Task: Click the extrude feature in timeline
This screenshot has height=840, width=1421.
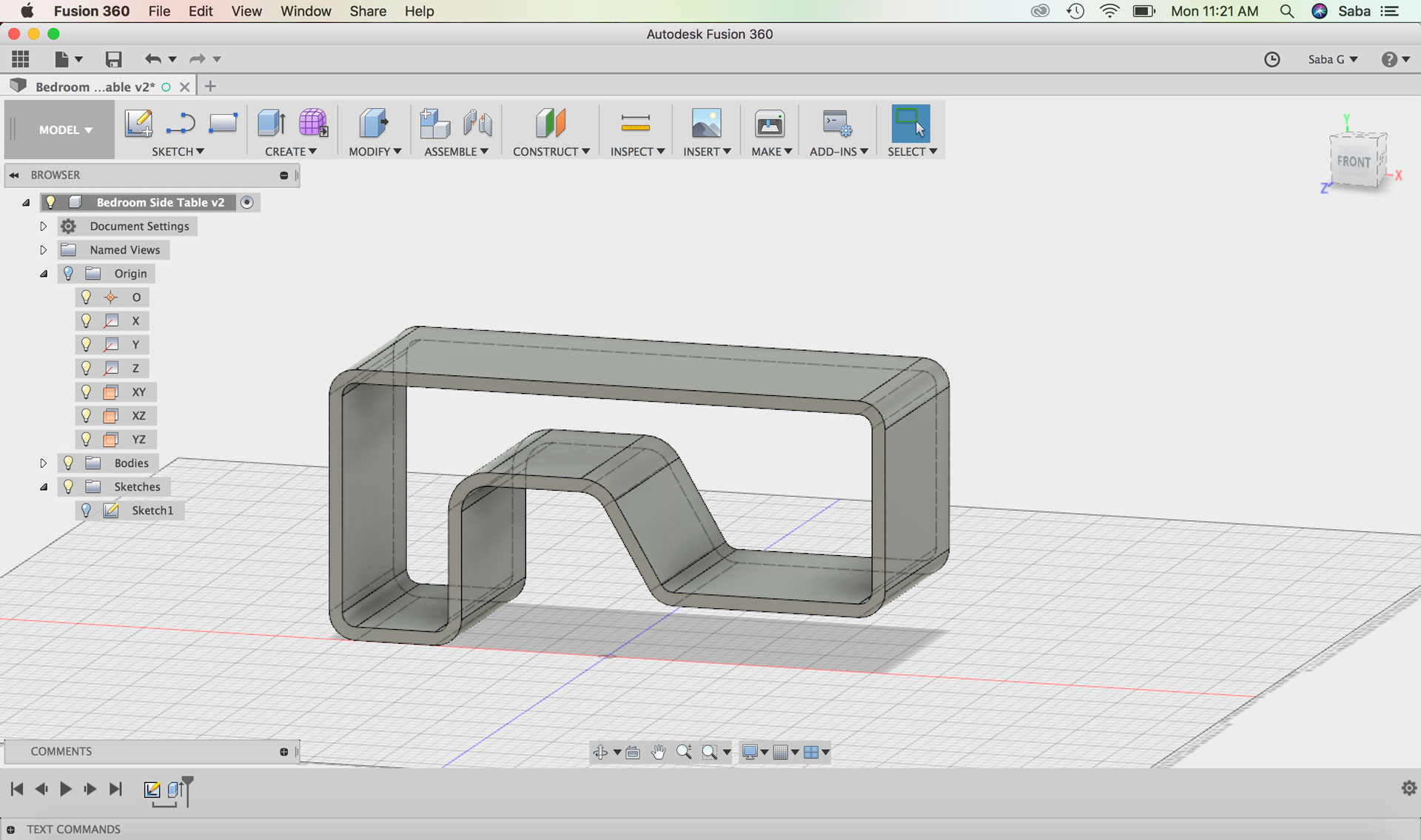Action: tap(175, 790)
